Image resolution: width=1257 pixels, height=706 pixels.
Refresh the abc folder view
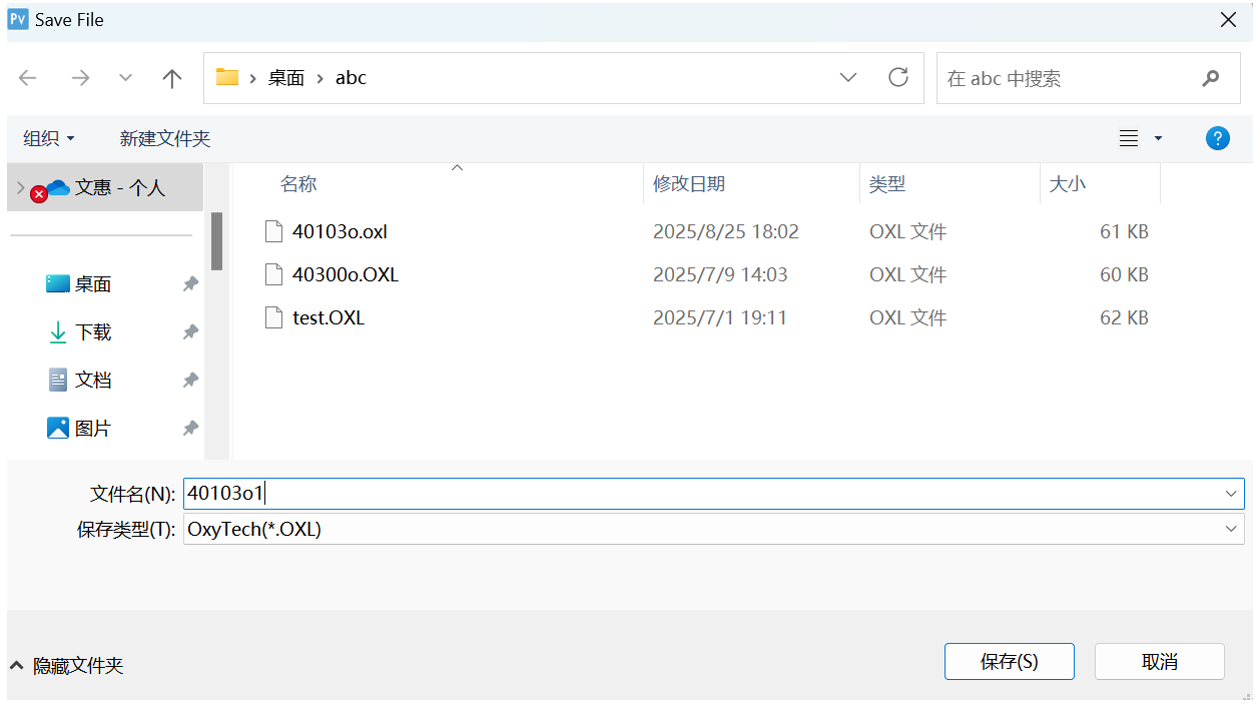[898, 78]
